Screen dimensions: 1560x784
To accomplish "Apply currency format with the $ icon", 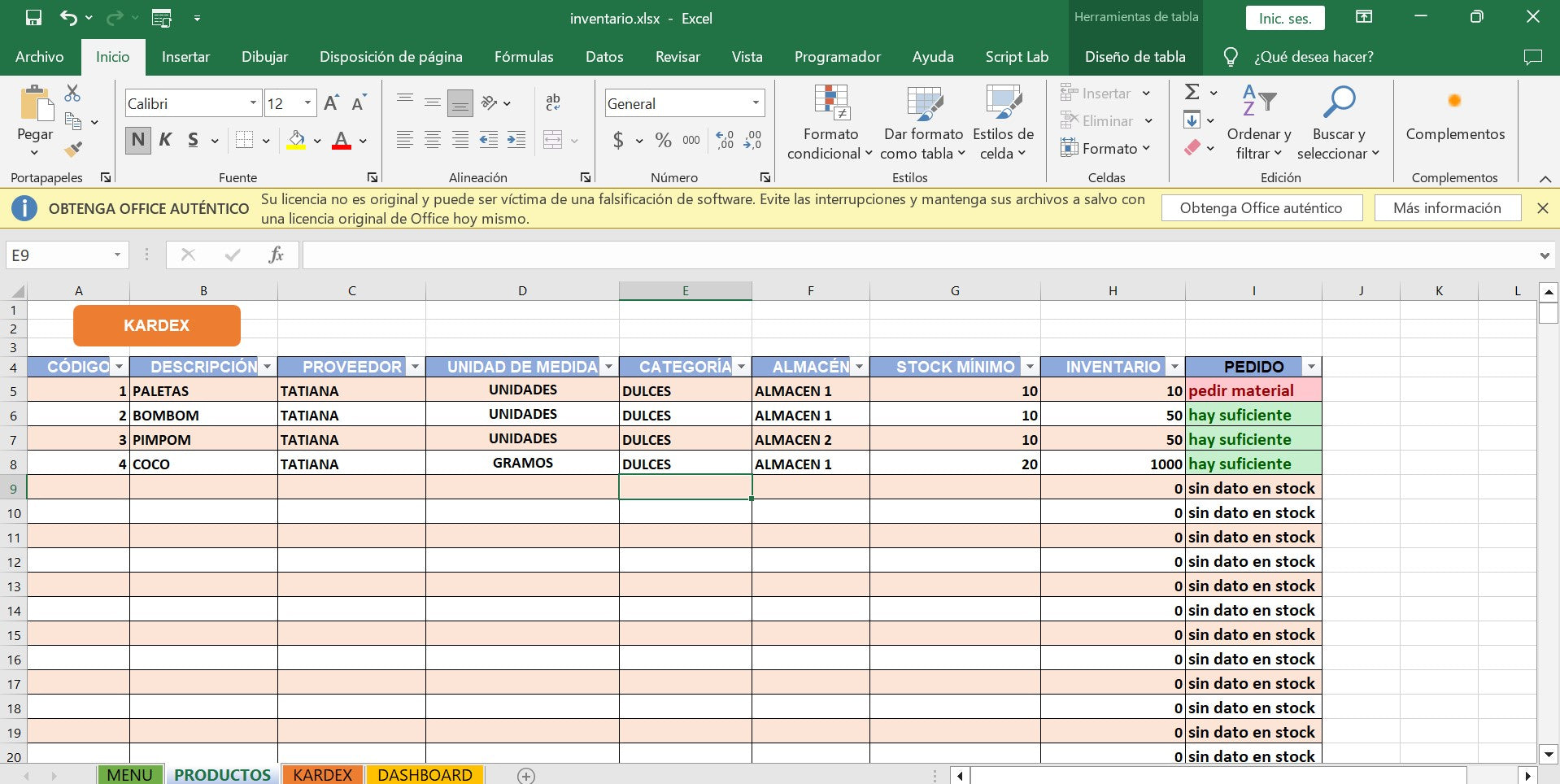I will pyautogui.click(x=619, y=140).
